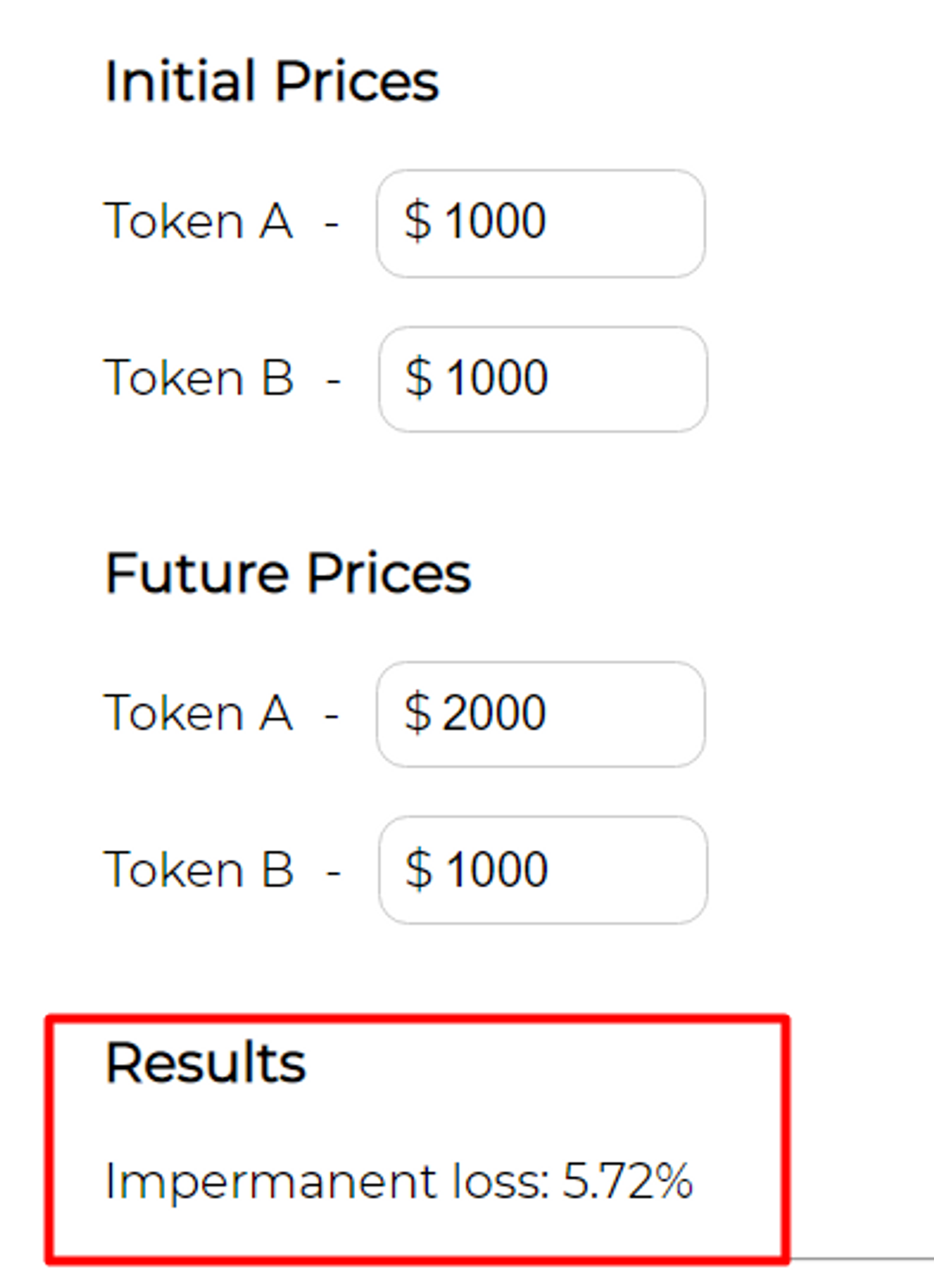The image size is (934, 1288).
Task: Click the 5.72% impermanent loss value
Action: (x=627, y=1182)
